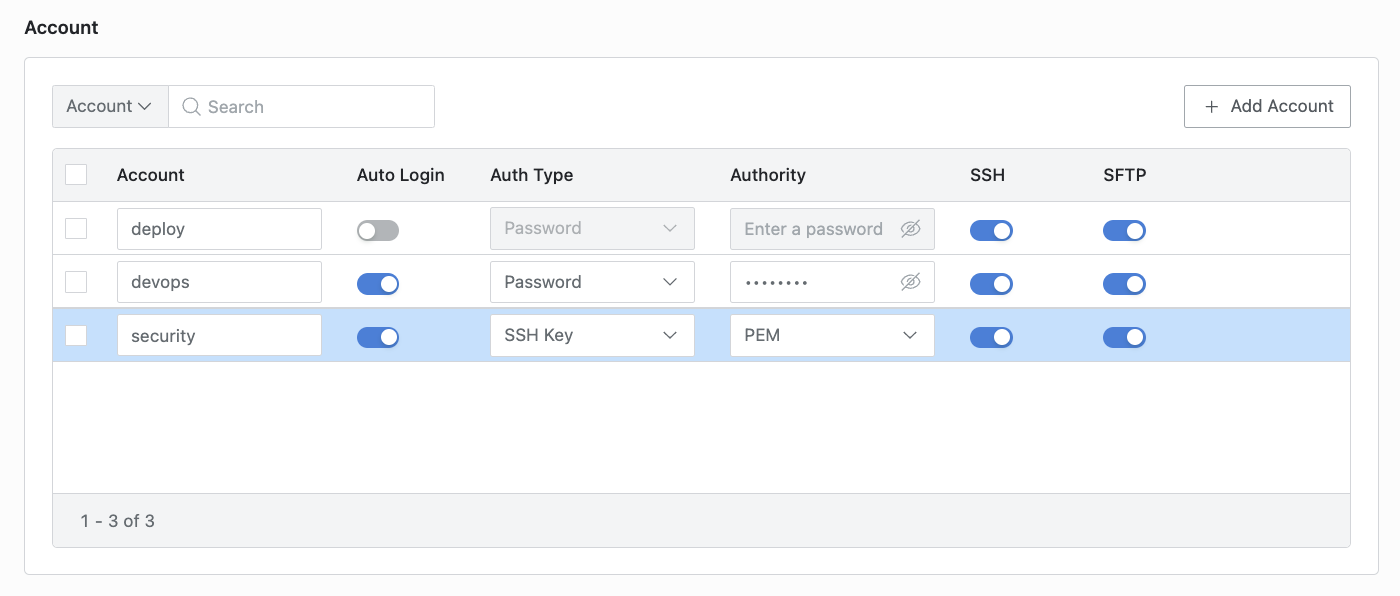This screenshot has height=596, width=1400.
Task: Click the Add Account button
Action: click(1267, 107)
